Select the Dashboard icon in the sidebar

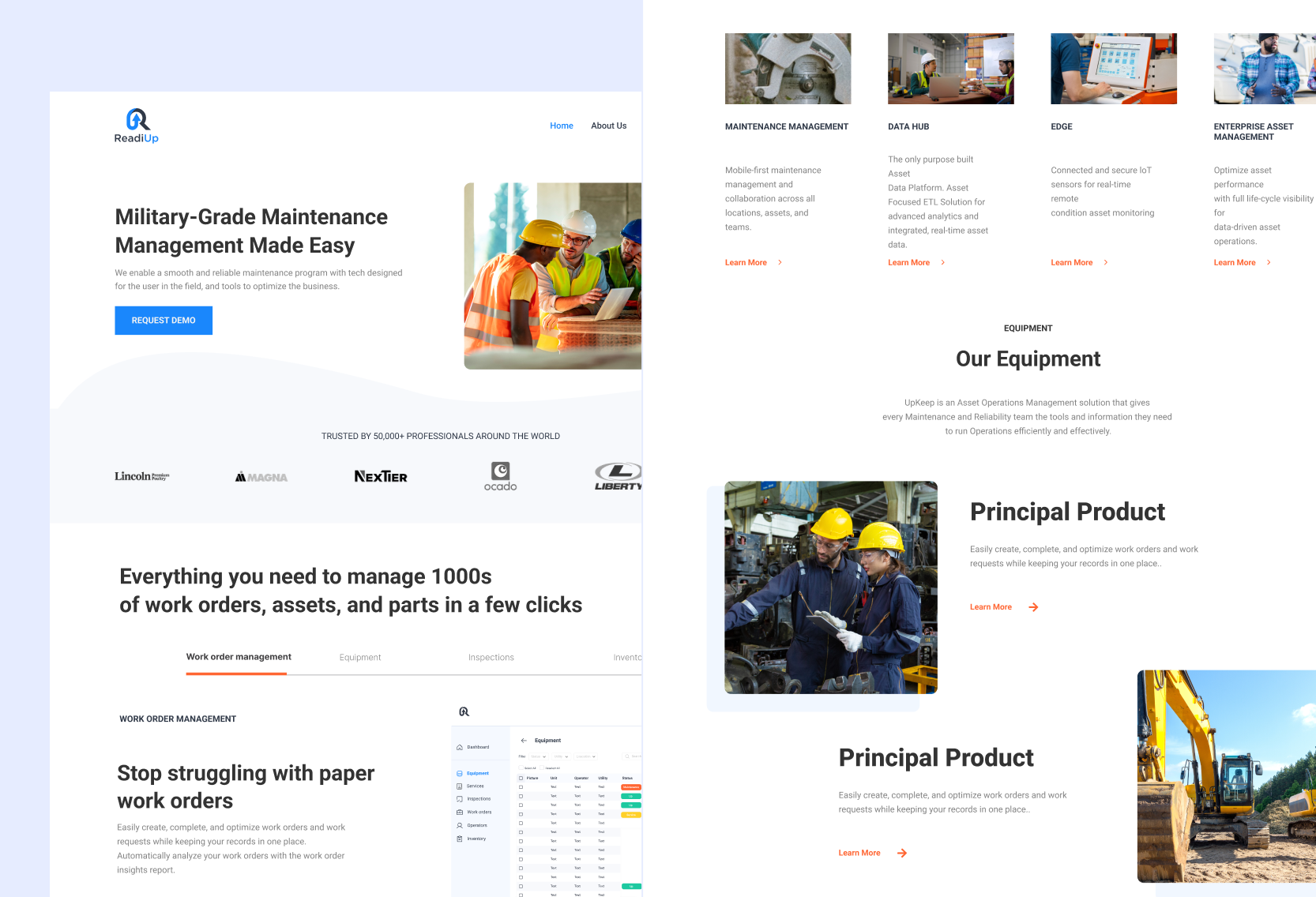coord(460,747)
